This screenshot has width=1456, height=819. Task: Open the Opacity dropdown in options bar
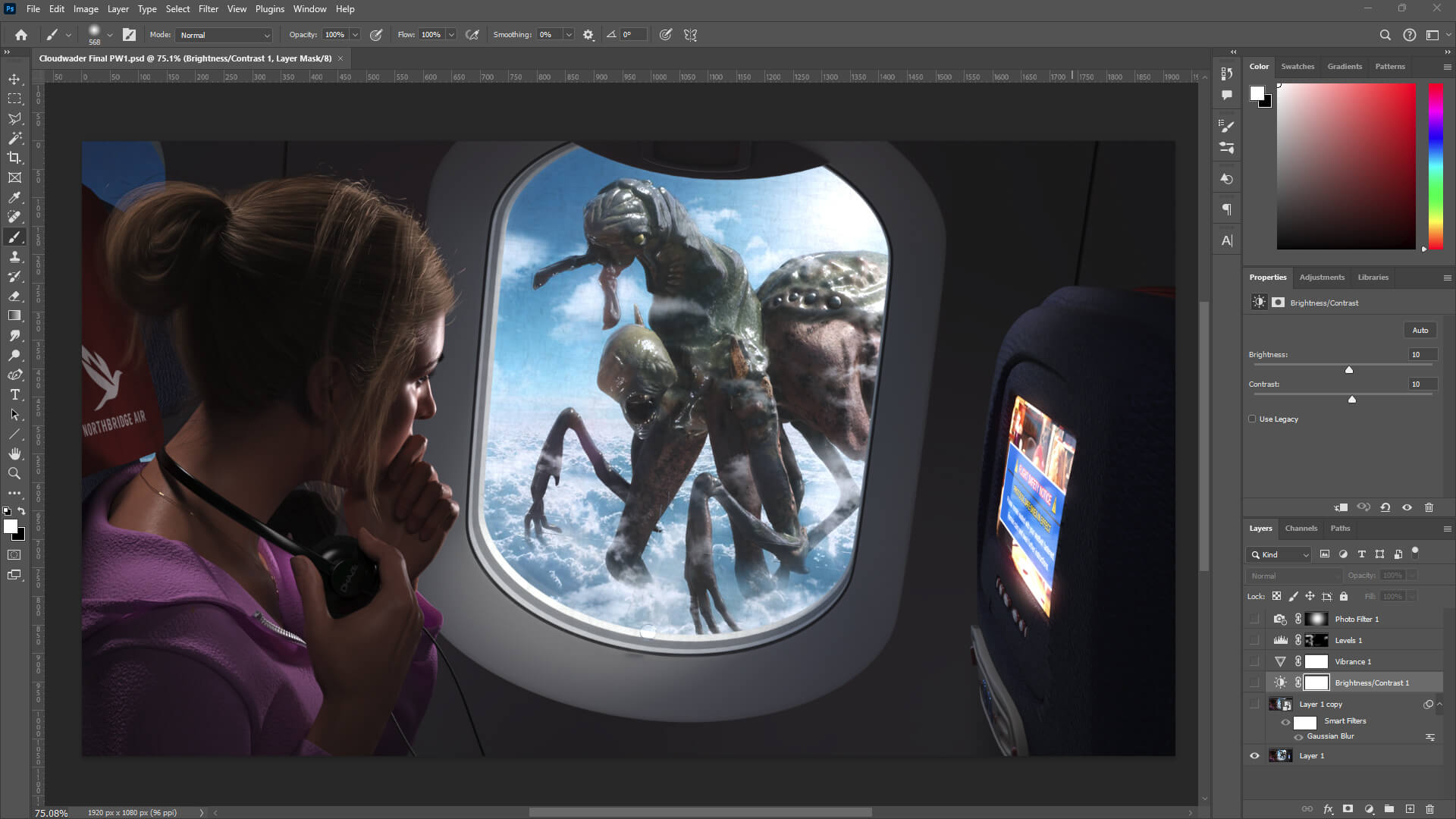click(355, 35)
